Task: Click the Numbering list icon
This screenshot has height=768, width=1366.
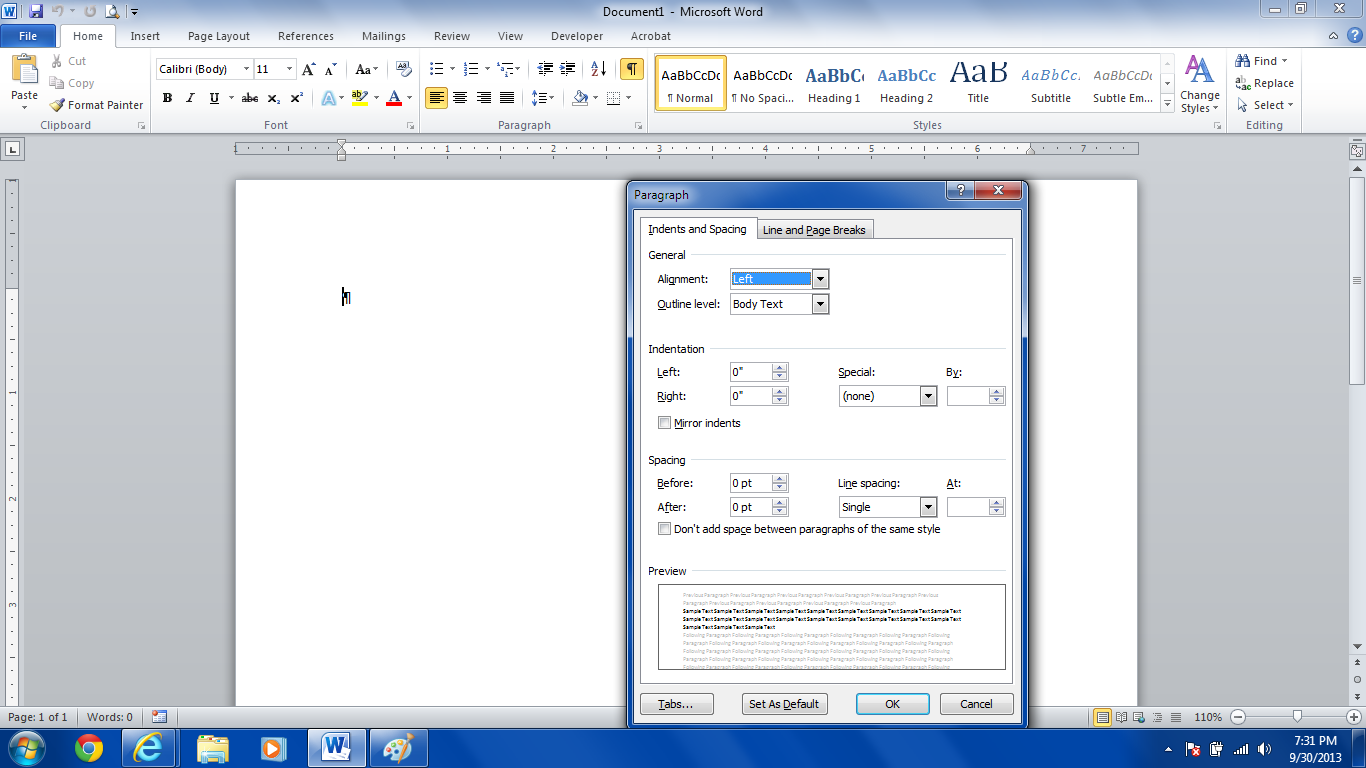Action: tap(472, 69)
